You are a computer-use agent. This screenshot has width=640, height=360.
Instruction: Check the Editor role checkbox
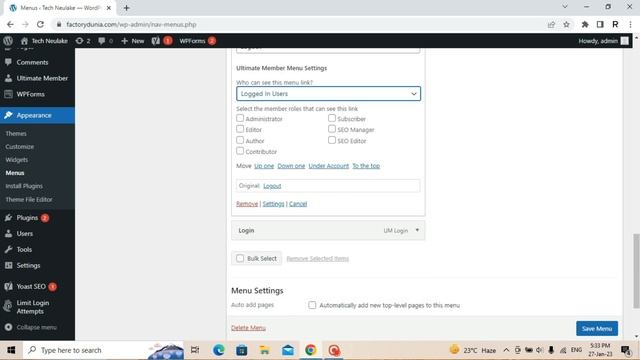pyautogui.click(x=240, y=129)
